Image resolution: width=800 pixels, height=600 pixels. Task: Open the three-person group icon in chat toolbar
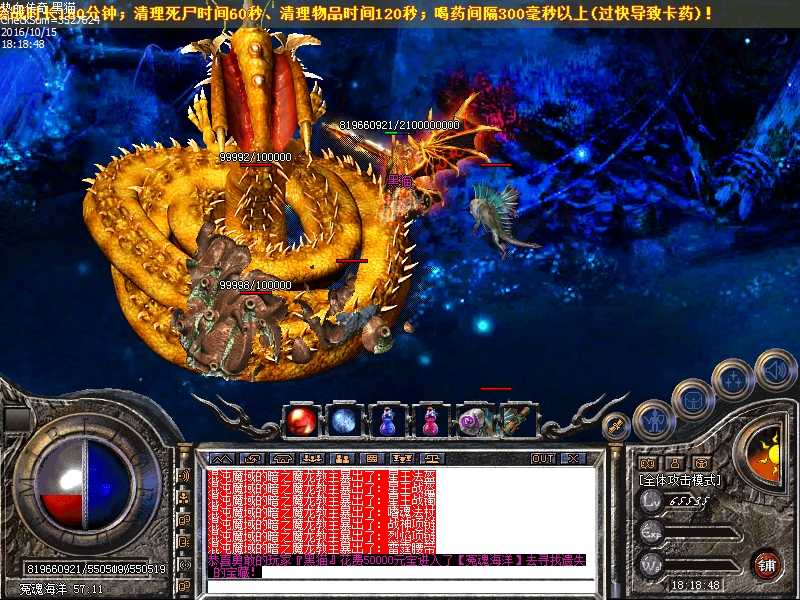coord(312,459)
